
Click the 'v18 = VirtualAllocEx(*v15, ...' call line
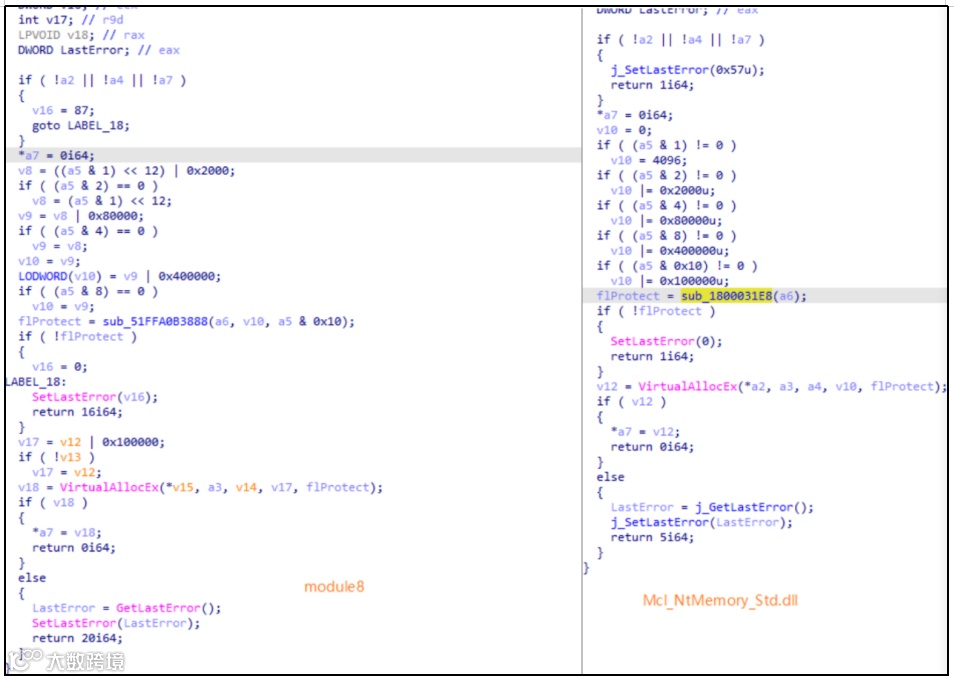coord(200,488)
